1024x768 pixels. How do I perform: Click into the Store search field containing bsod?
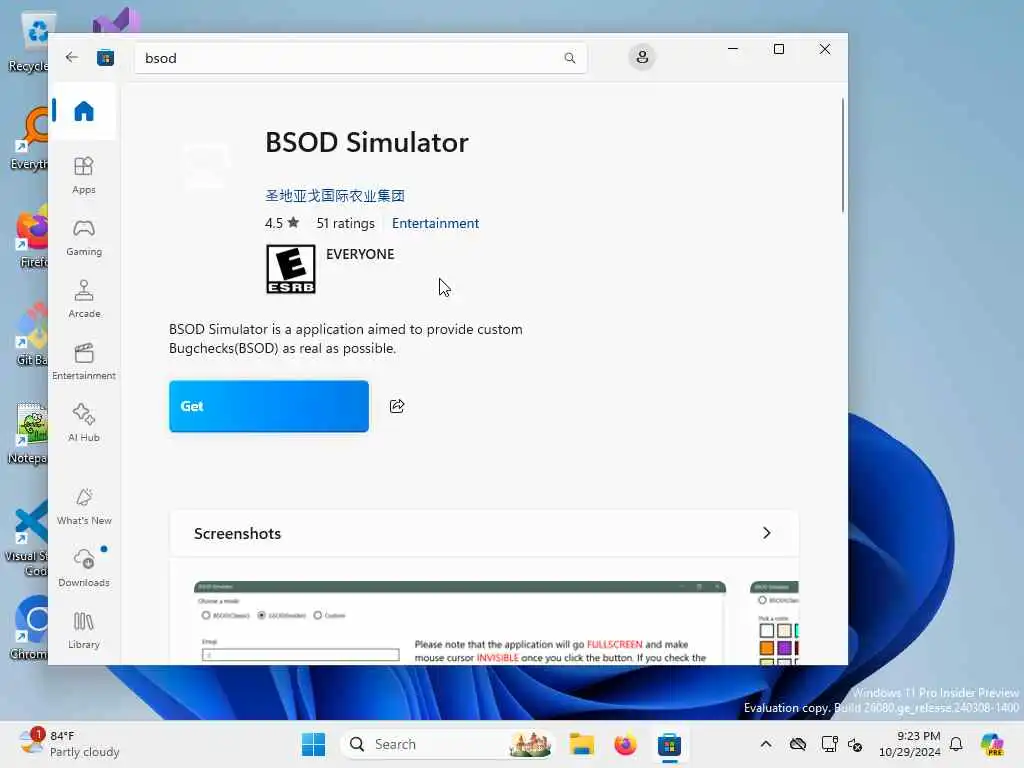click(x=360, y=58)
